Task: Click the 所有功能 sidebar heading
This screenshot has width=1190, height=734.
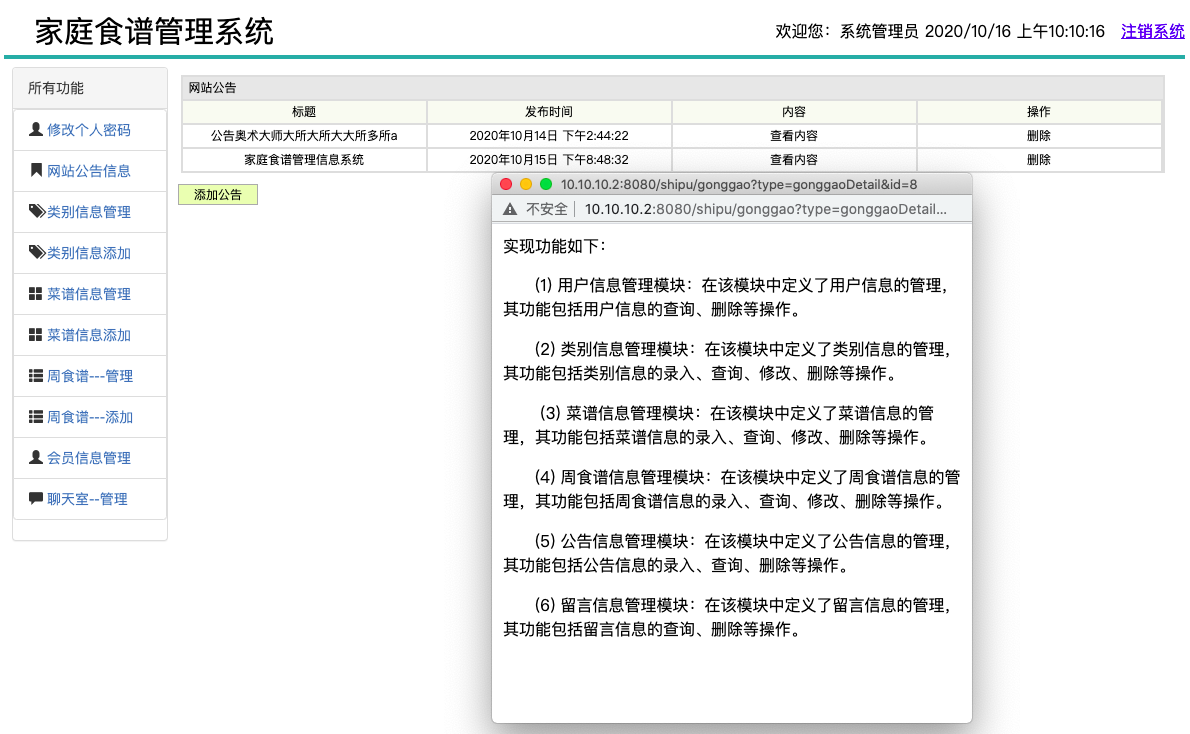Action: pyautogui.click(x=55, y=88)
